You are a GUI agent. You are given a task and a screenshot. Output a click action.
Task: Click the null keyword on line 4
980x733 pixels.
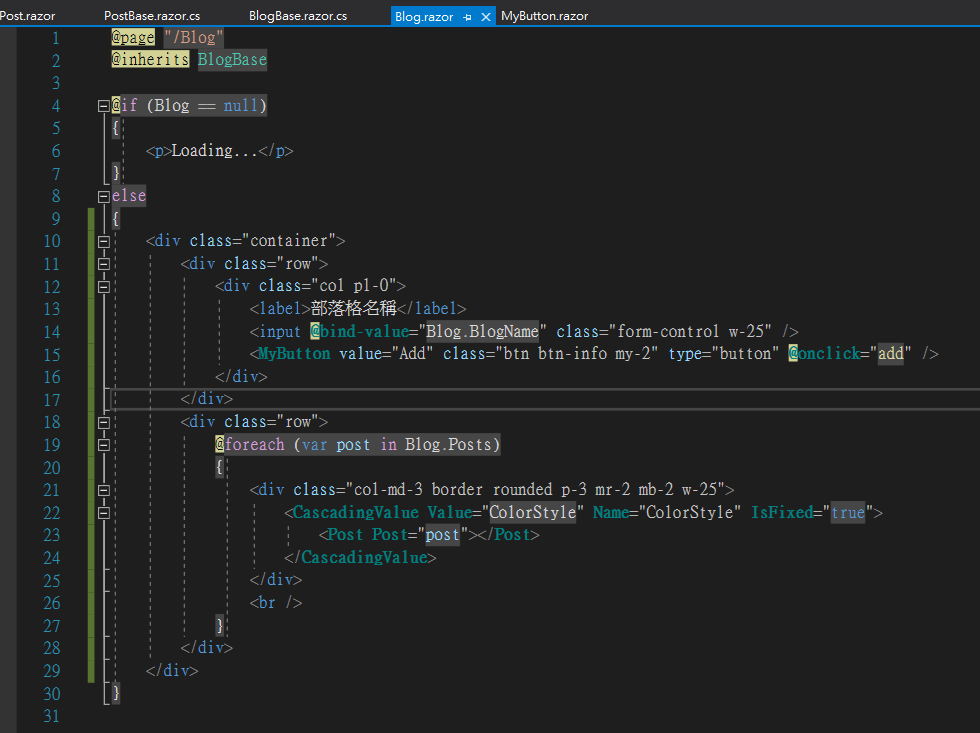[241, 106]
